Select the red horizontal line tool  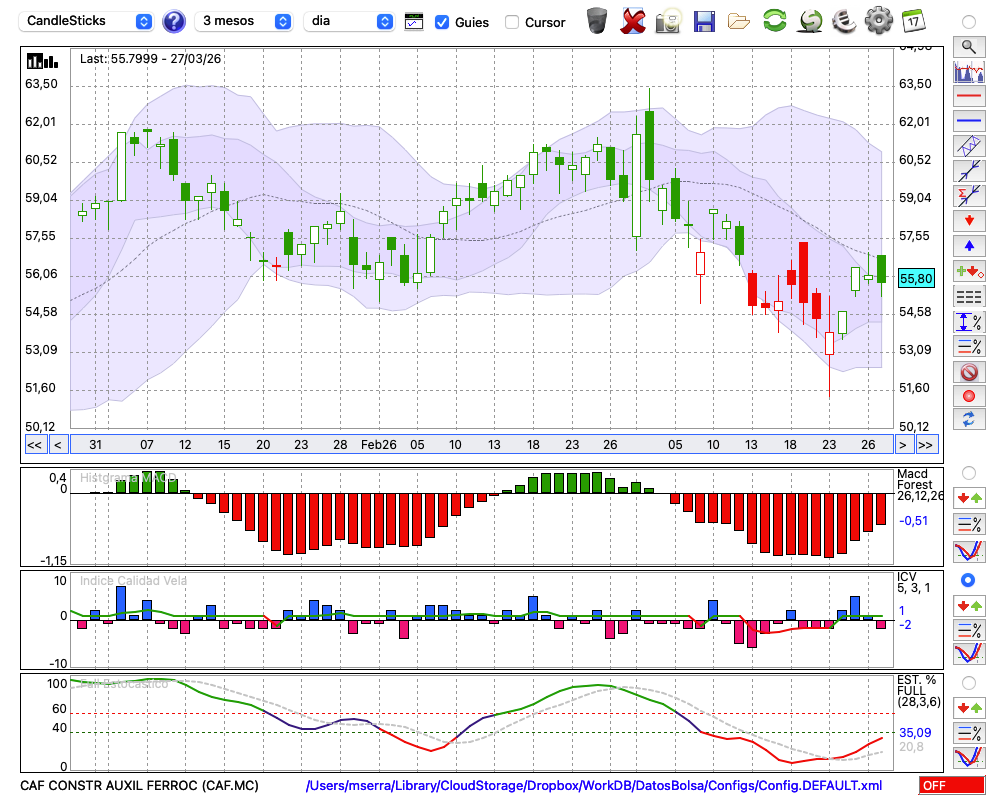(968, 96)
